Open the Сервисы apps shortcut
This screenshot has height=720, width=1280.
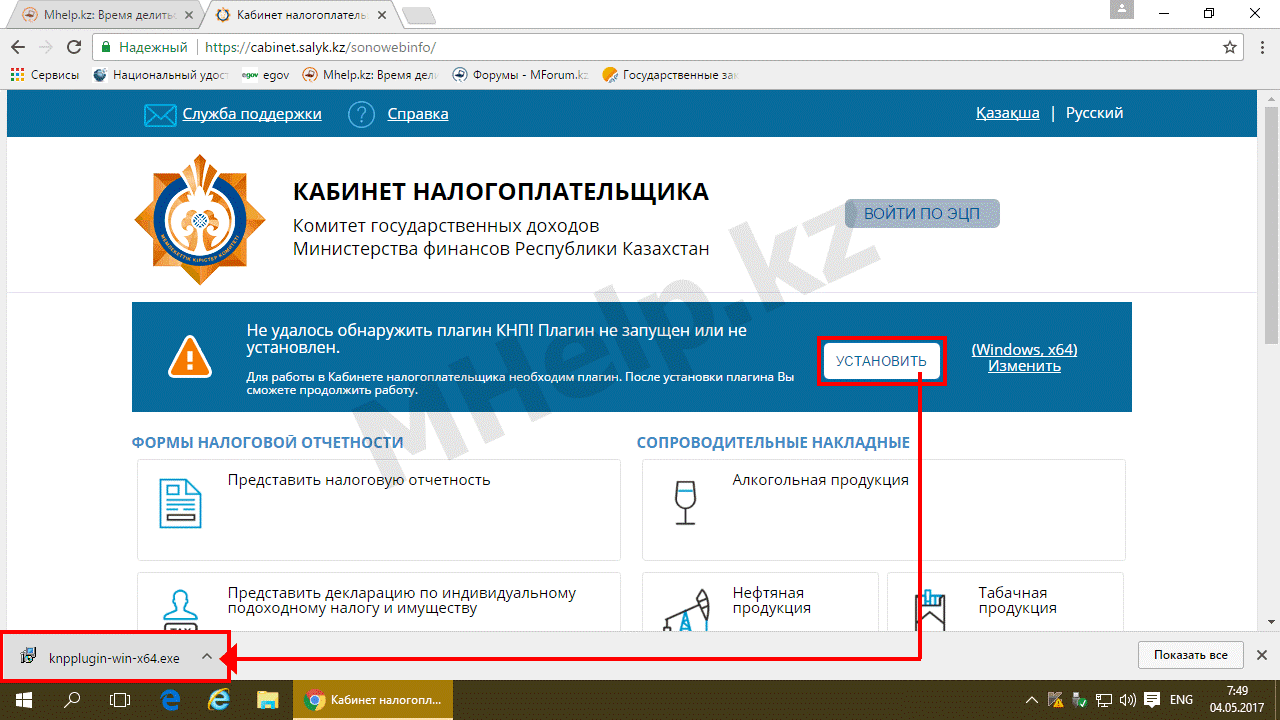(44, 75)
